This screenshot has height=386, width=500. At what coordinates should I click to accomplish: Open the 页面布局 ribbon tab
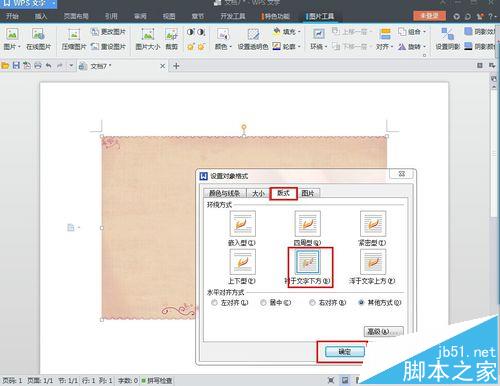pos(76,16)
